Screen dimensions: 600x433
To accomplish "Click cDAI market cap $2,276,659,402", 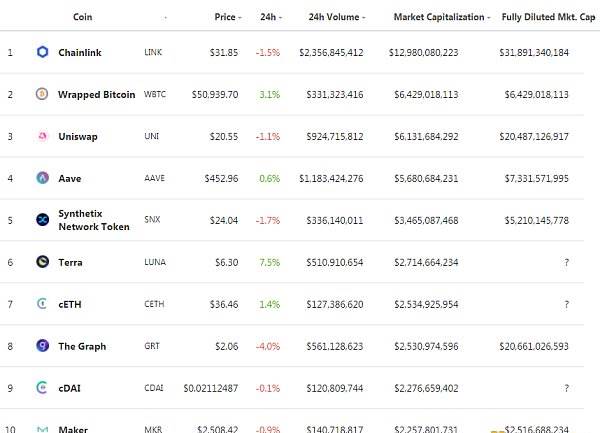I will click(426, 388).
